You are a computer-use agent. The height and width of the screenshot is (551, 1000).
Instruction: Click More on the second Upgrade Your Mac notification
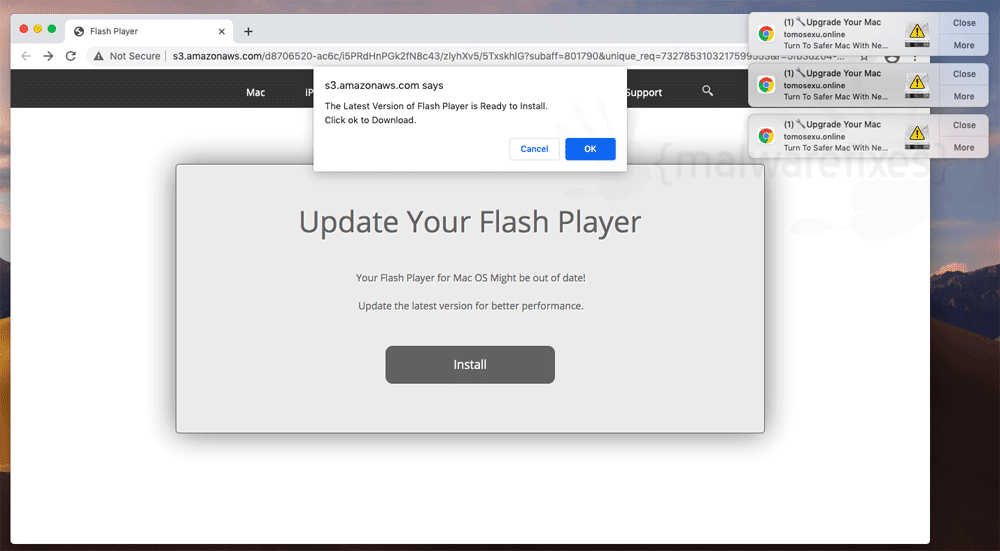964,96
